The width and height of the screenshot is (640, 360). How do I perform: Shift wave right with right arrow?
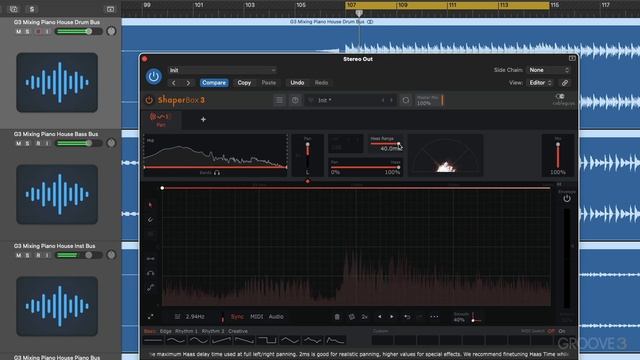pyautogui.click(x=392, y=317)
